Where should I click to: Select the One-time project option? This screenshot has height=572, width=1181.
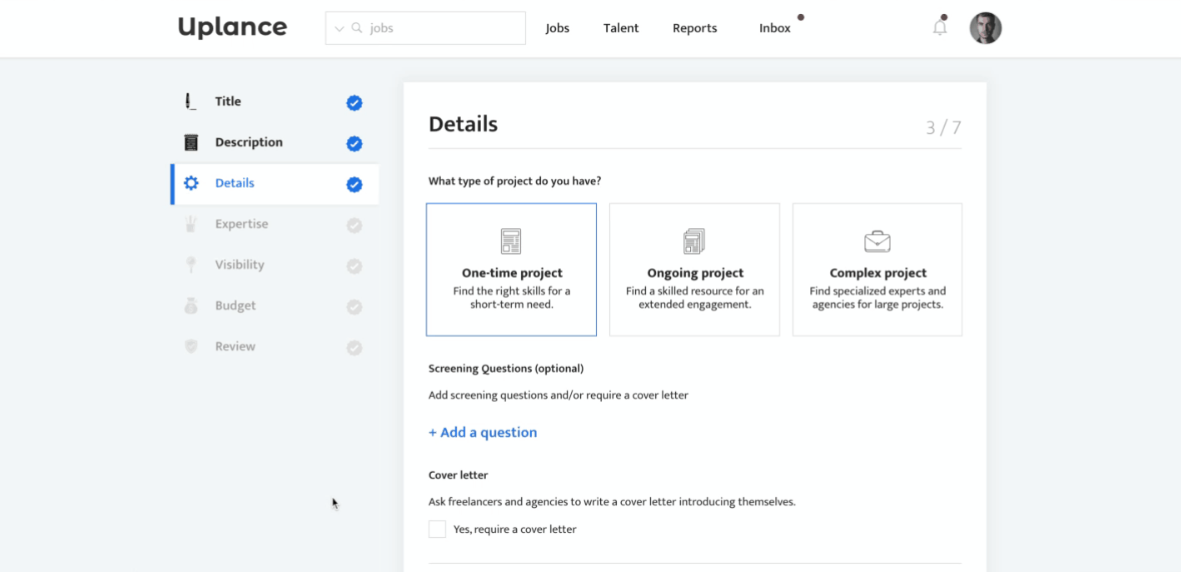[x=511, y=270]
